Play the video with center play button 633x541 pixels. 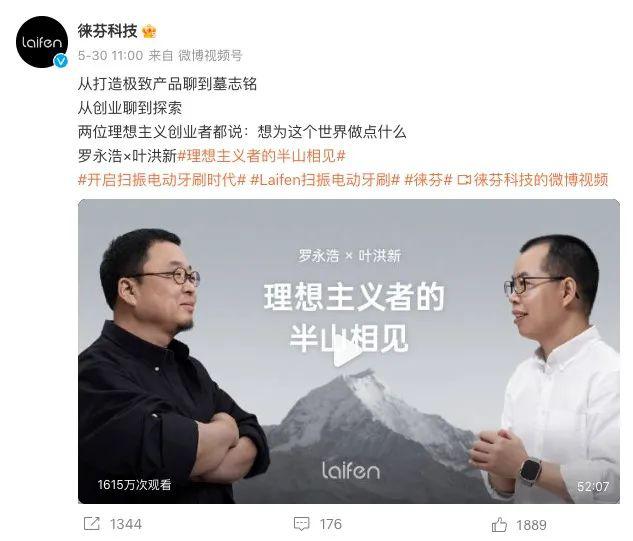(348, 352)
